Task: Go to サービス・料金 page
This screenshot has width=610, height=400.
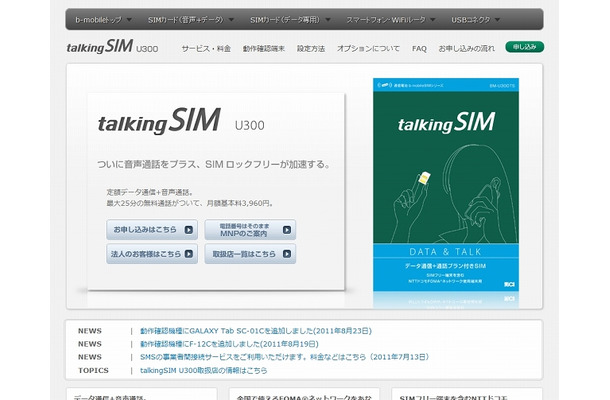Action: (206, 49)
